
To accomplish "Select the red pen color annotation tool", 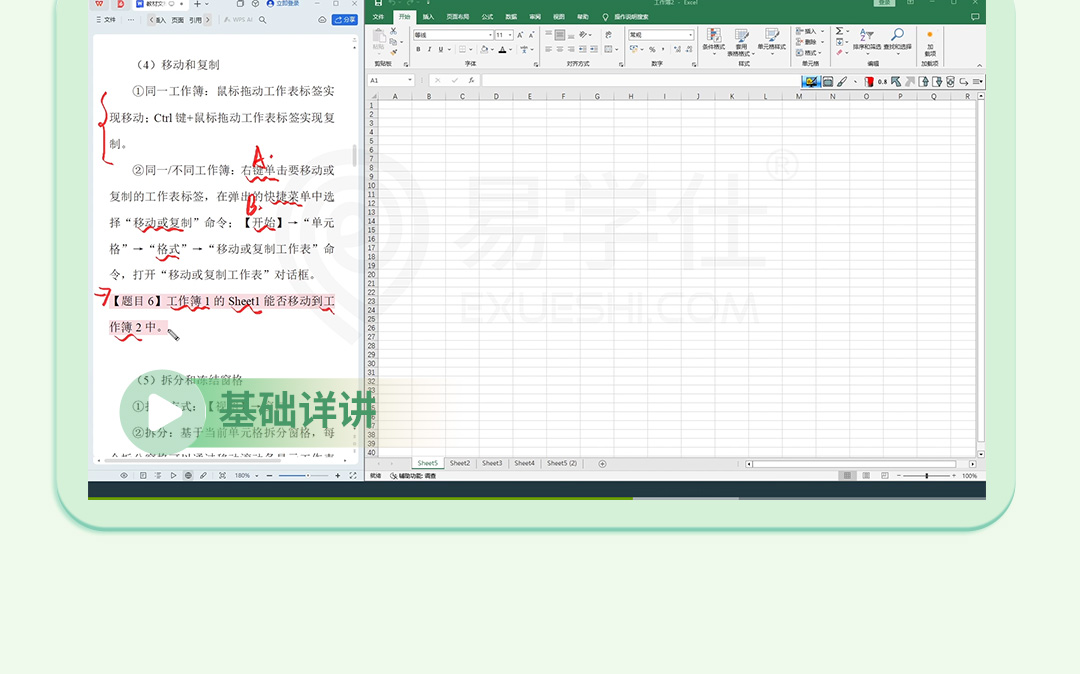I will pyautogui.click(x=869, y=81).
